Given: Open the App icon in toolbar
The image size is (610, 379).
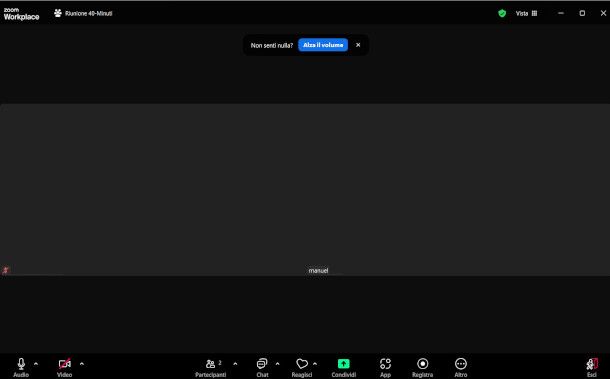Looking at the screenshot, I should pos(385,364).
